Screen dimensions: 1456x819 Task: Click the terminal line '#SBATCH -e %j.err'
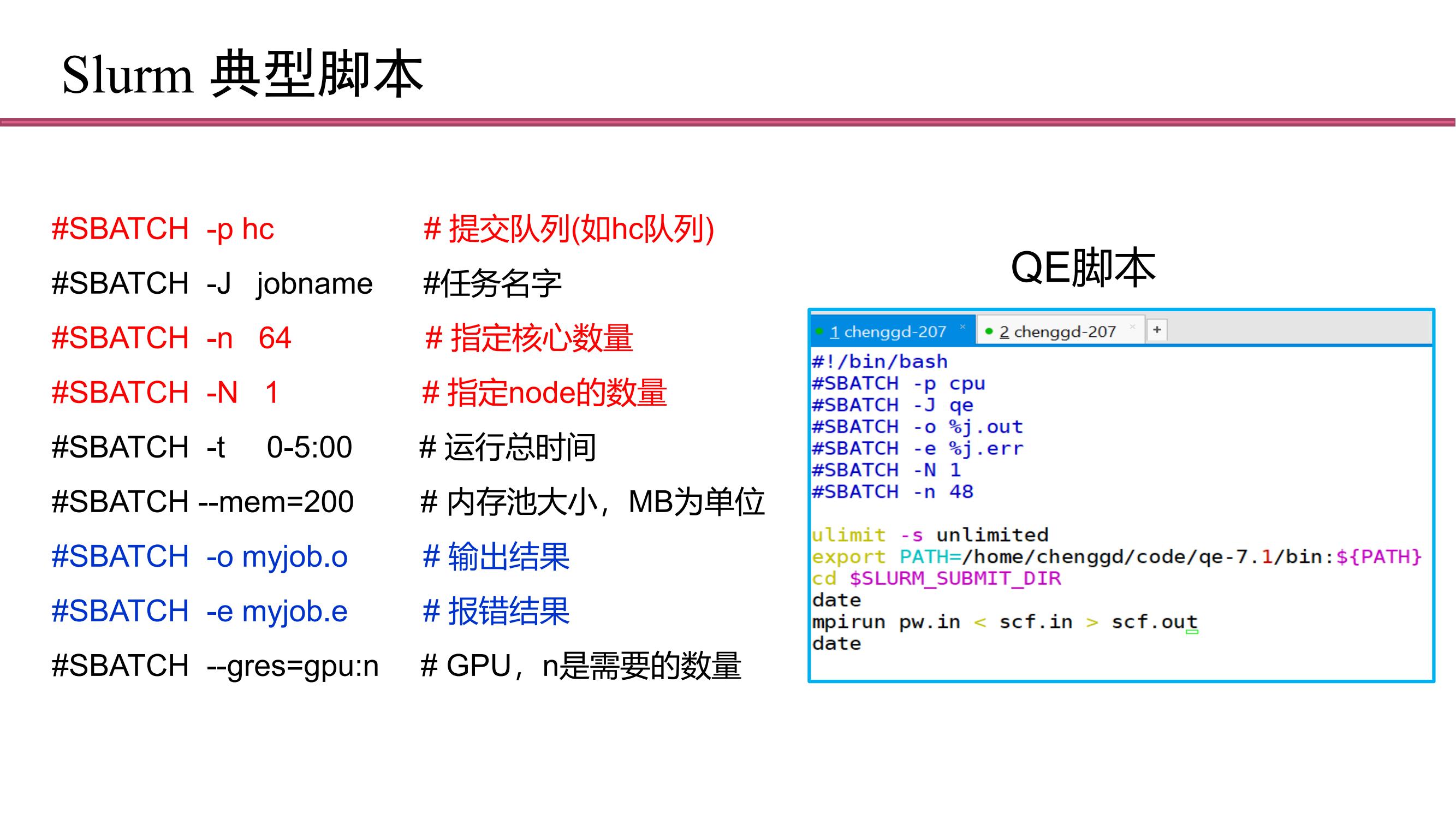(x=917, y=448)
